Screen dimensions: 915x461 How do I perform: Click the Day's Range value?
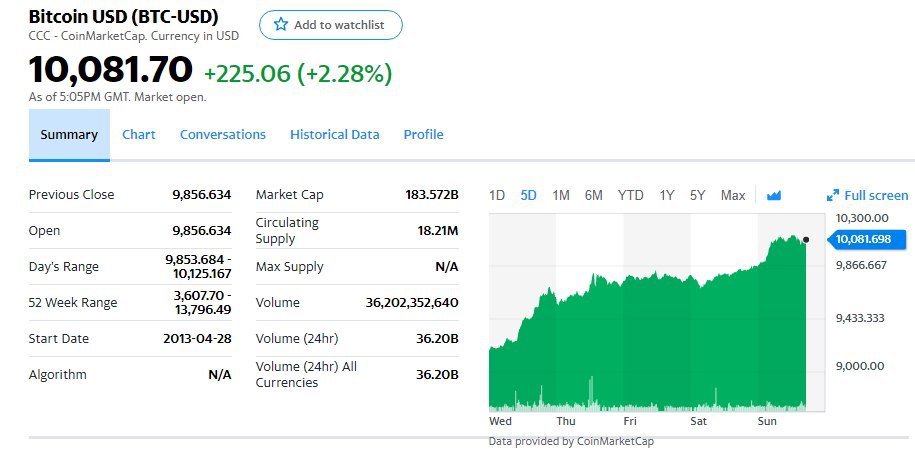198,267
